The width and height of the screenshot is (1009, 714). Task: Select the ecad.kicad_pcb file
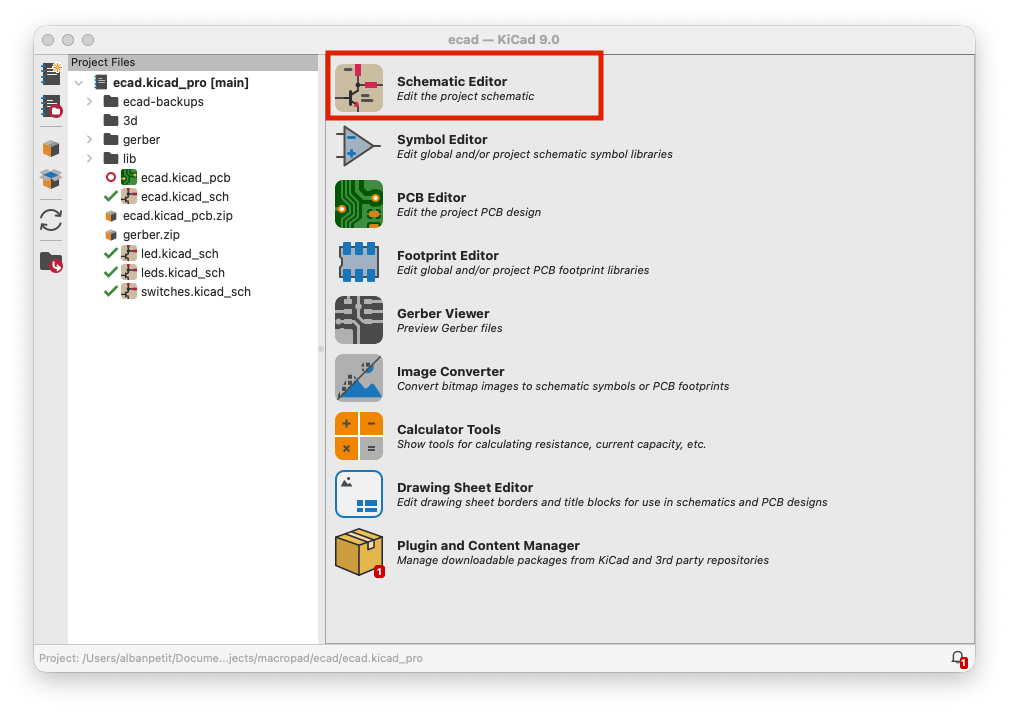[x=185, y=178]
